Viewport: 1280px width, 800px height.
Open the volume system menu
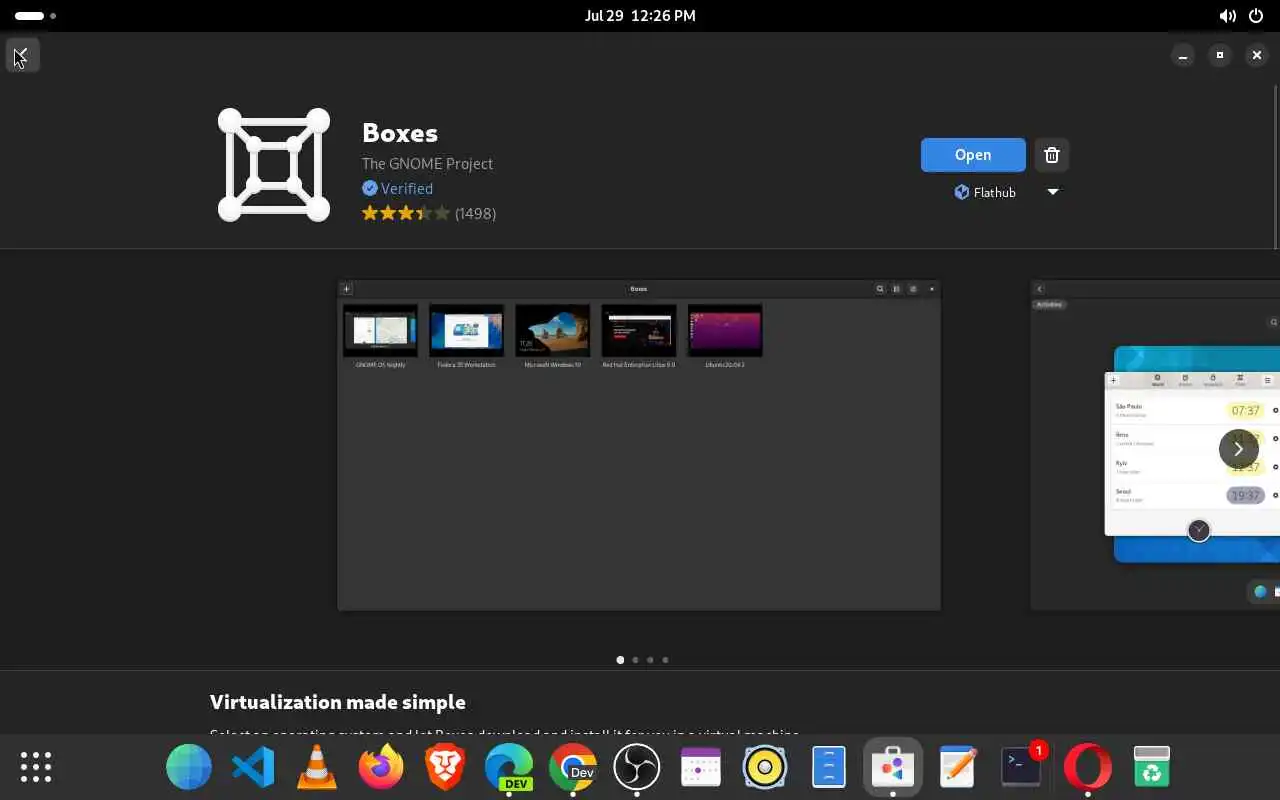tap(1227, 16)
